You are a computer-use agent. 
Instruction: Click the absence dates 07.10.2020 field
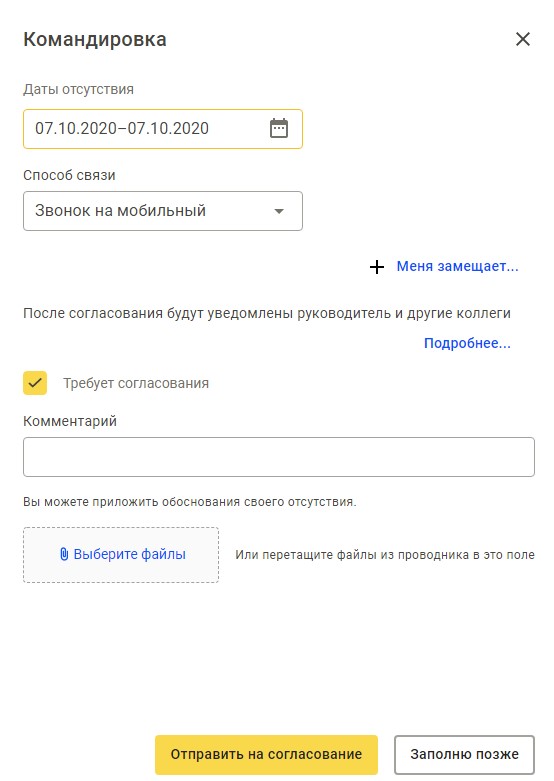click(163, 129)
